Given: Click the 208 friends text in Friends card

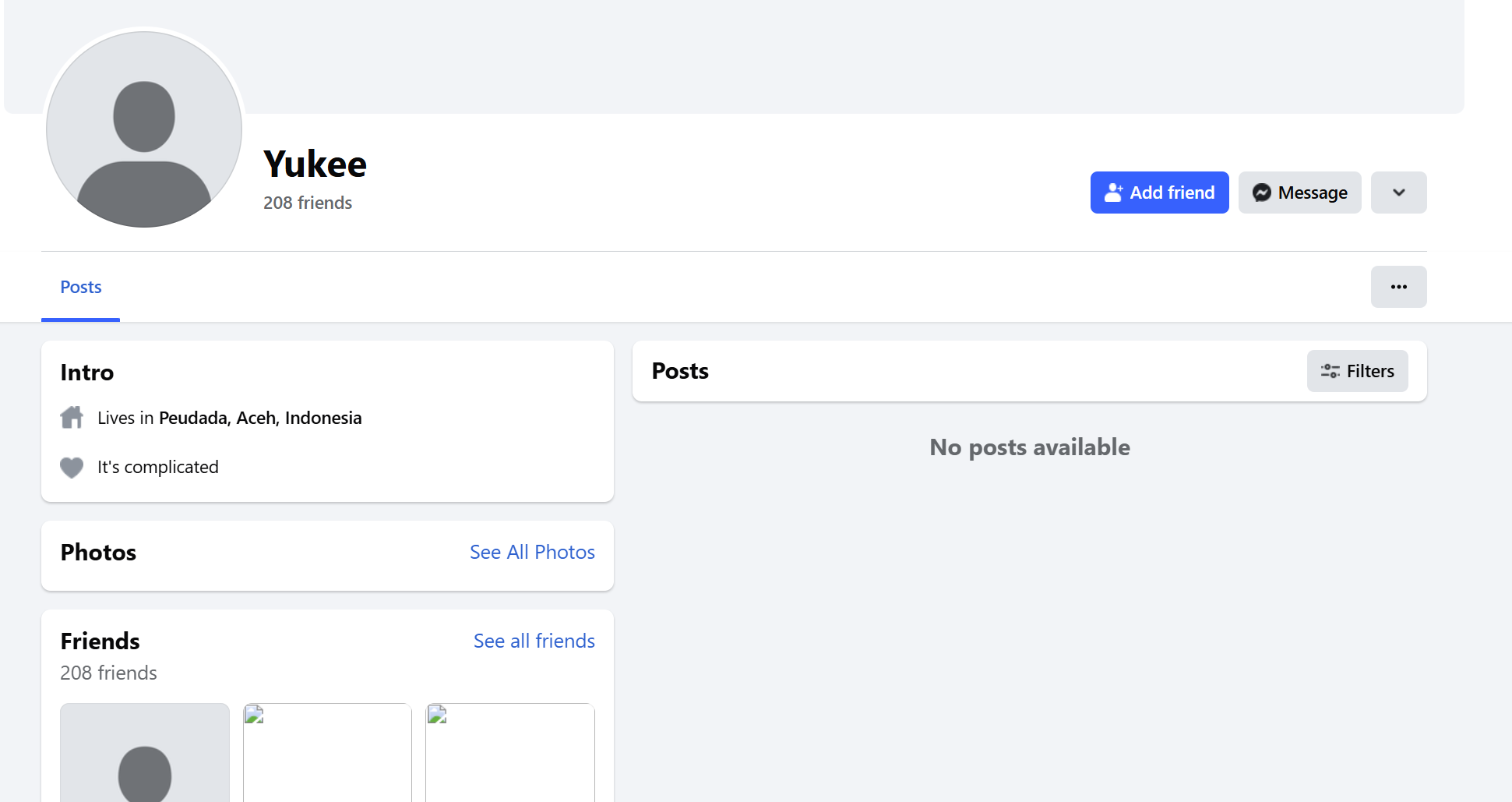Looking at the screenshot, I should 108,673.
